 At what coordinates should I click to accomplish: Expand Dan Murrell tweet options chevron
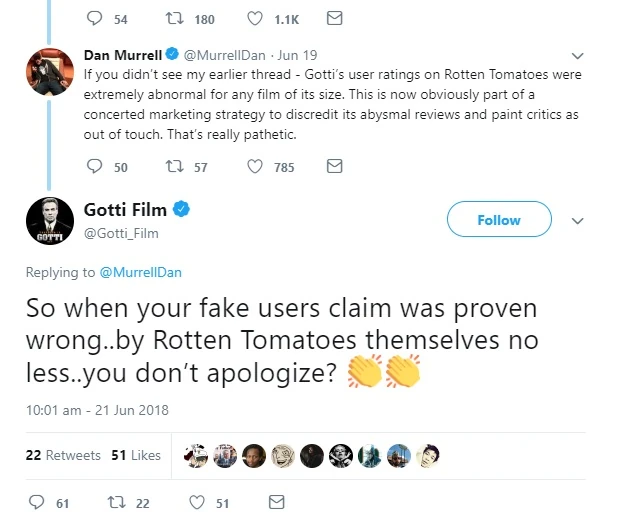(x=576, y=56)
